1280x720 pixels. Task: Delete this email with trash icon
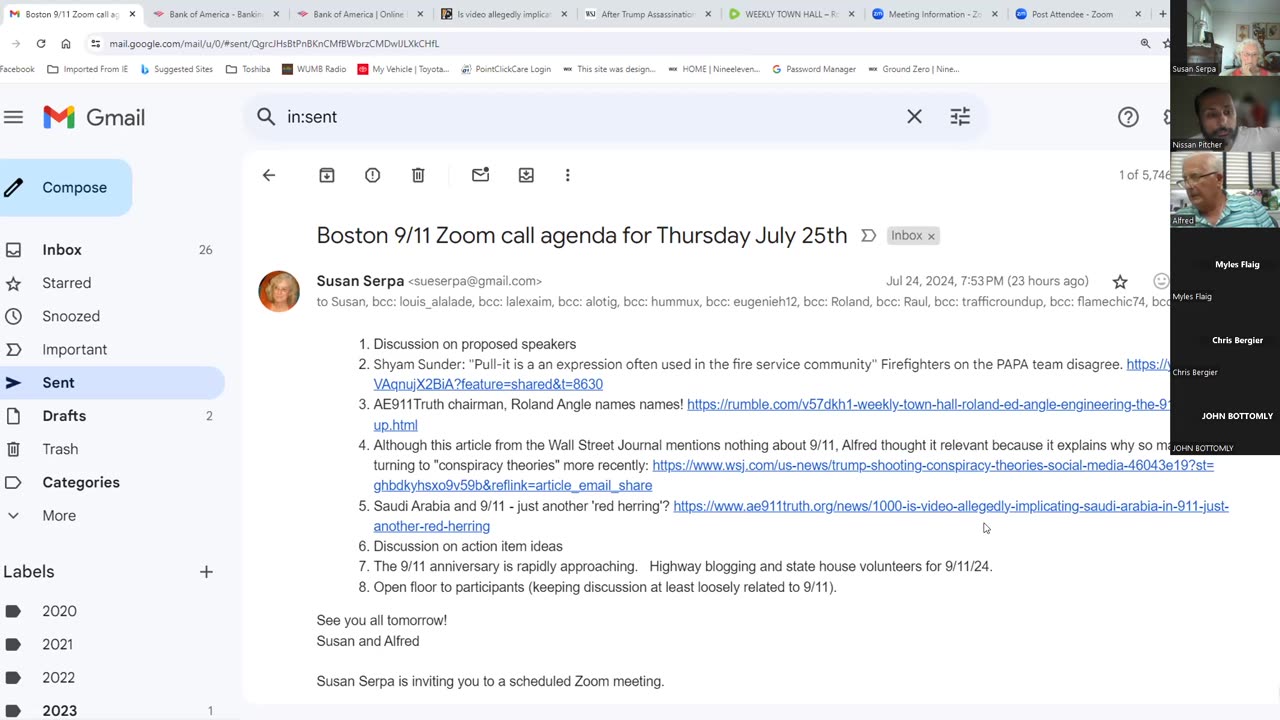click(418, 175)
